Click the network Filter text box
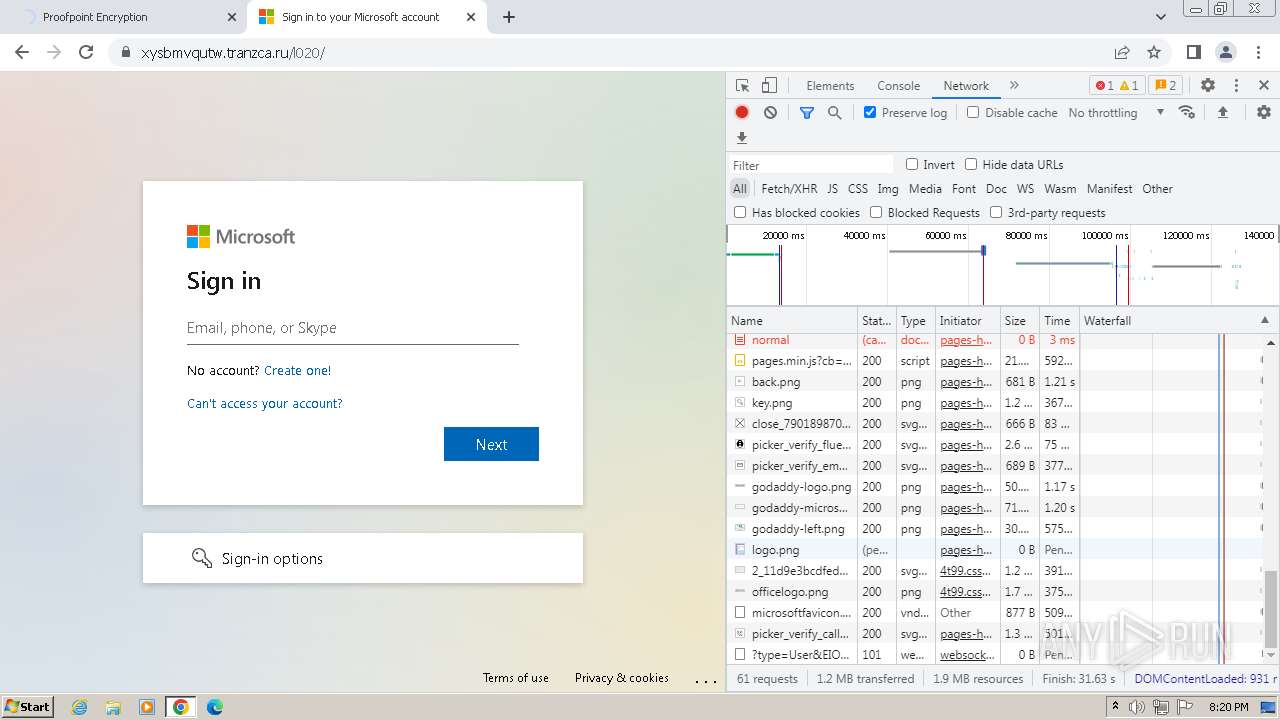Image resolution: width=1280 pixels, height=720 pixels. tap(811, 165)
